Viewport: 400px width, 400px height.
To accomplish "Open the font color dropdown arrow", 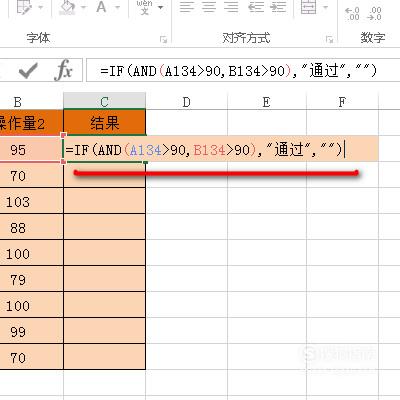I will pyautogui.click(x=117, y=7).
